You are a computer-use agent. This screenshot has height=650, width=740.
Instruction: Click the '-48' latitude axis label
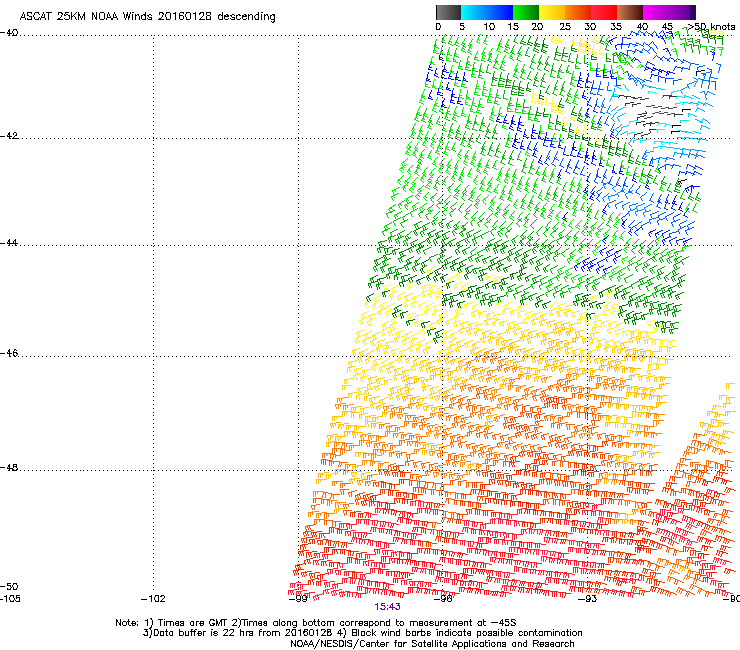[9, 467]
